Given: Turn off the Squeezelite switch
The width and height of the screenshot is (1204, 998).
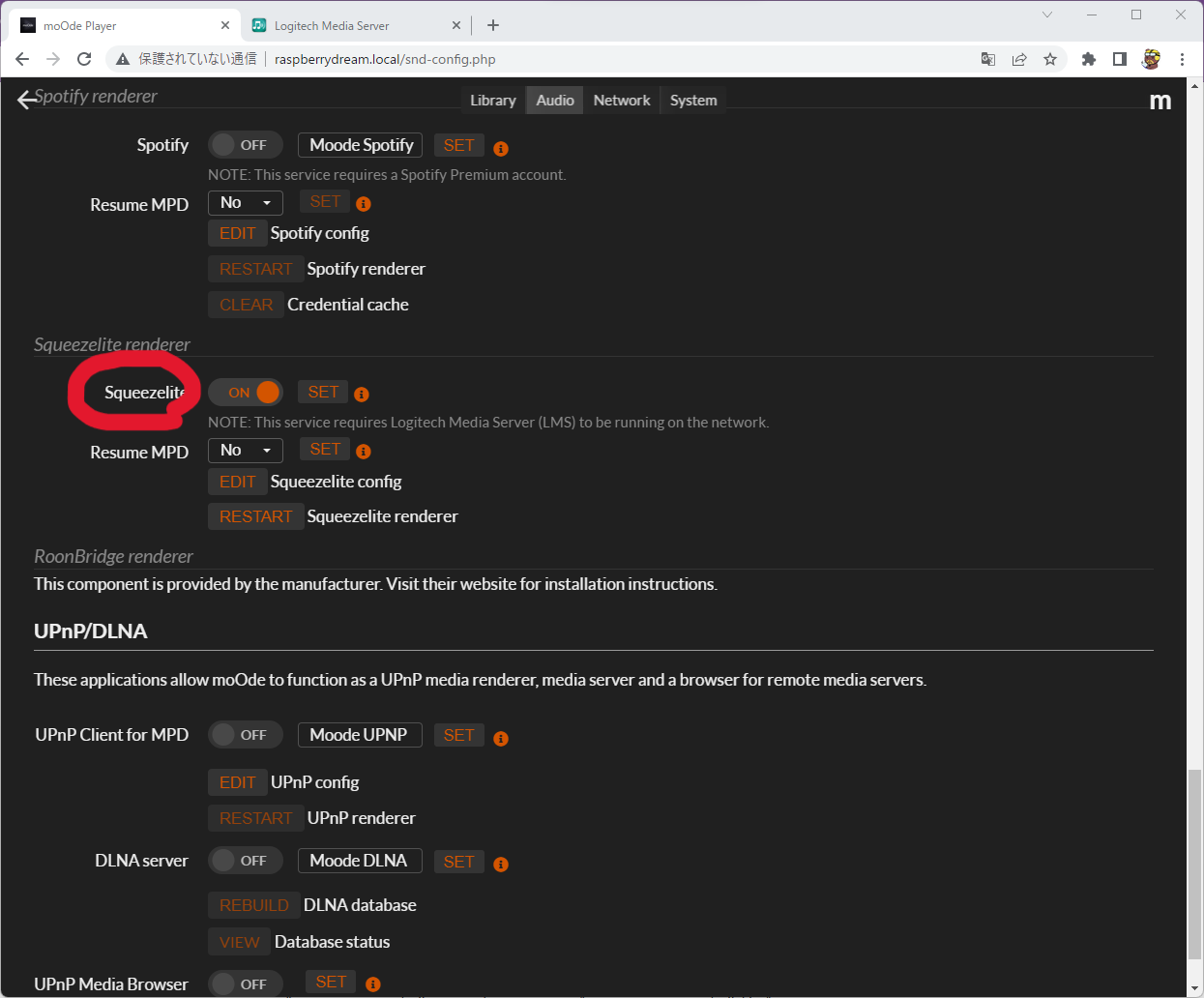Looking at the screenshot, I should tap(246, 393).
